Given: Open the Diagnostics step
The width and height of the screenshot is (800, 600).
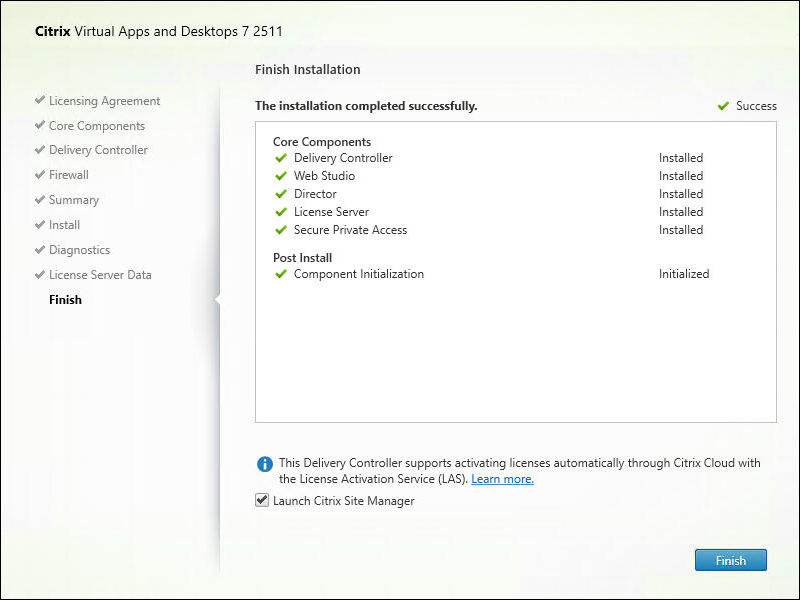Looking at the screenshot, I should pyautogui.click(x=79, y=250).
